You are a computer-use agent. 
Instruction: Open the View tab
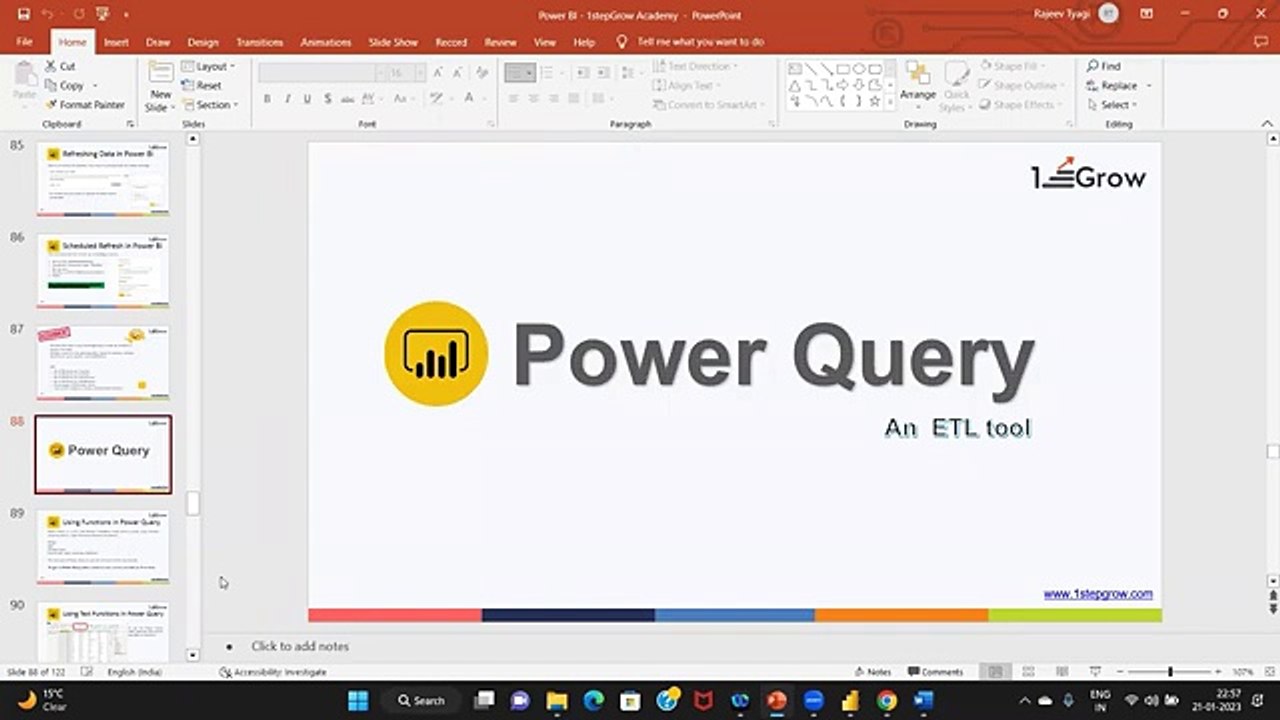544,42
